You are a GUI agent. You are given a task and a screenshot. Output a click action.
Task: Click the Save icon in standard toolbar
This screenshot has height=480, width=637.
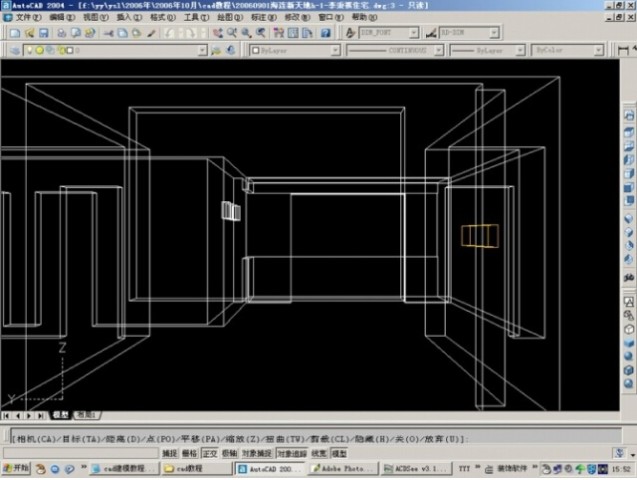tap(44, 33)
